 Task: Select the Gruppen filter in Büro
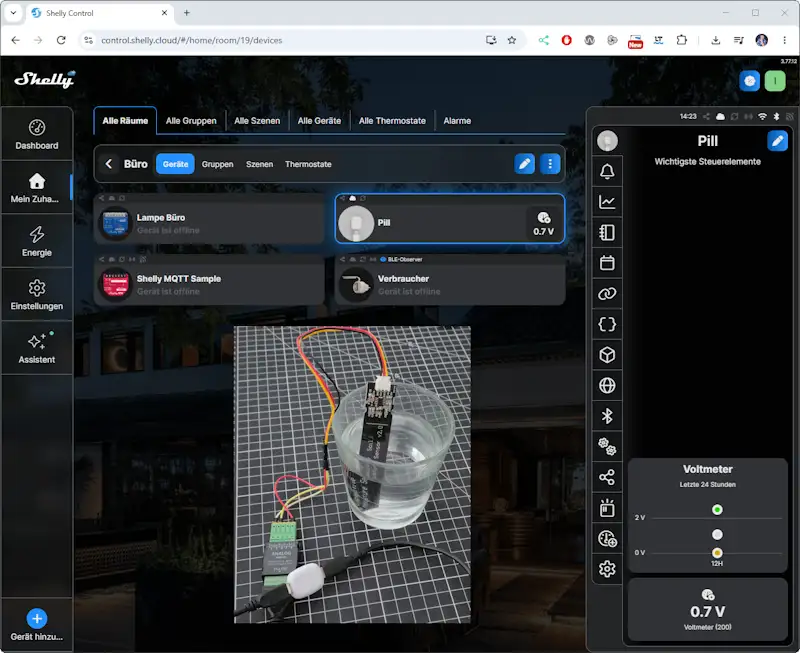click(x=217, y=164)
